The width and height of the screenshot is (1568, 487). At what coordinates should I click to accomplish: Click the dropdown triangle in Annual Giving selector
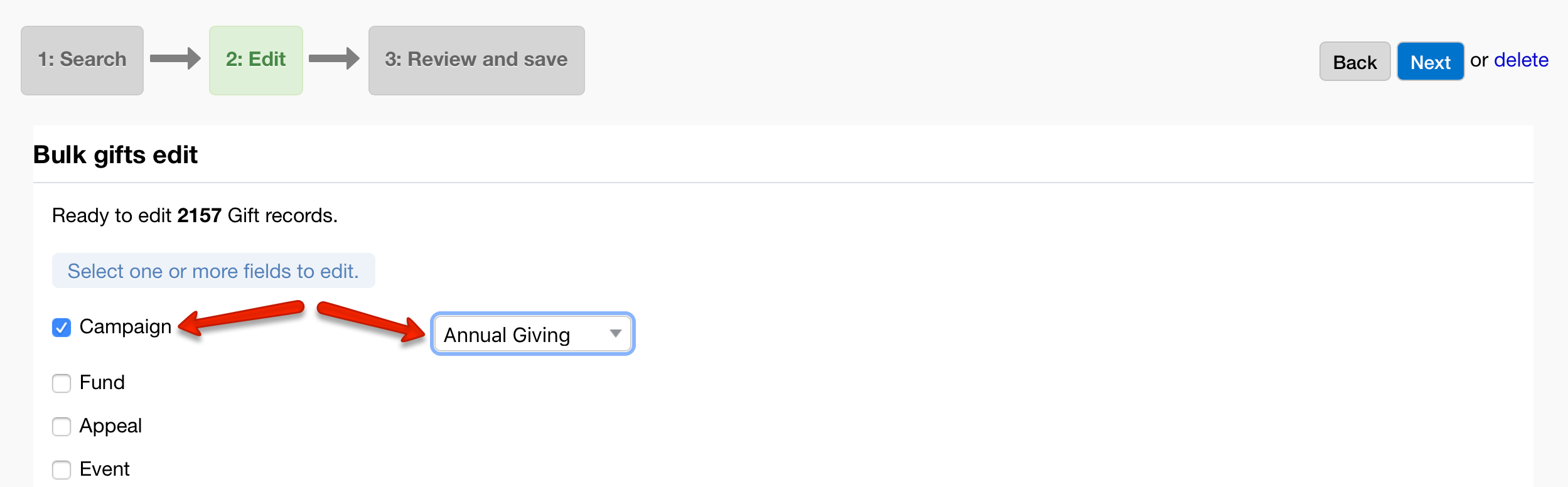point(616,333)
